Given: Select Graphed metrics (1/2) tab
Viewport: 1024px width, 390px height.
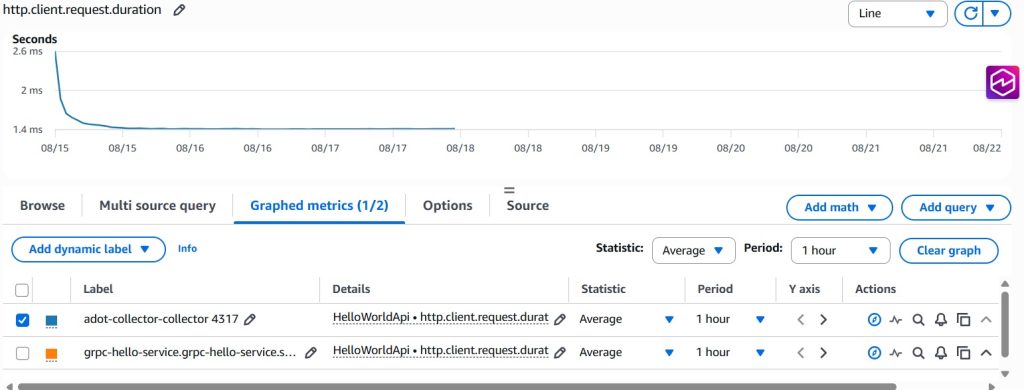Looking at the screenshot, I should point(319,206).
